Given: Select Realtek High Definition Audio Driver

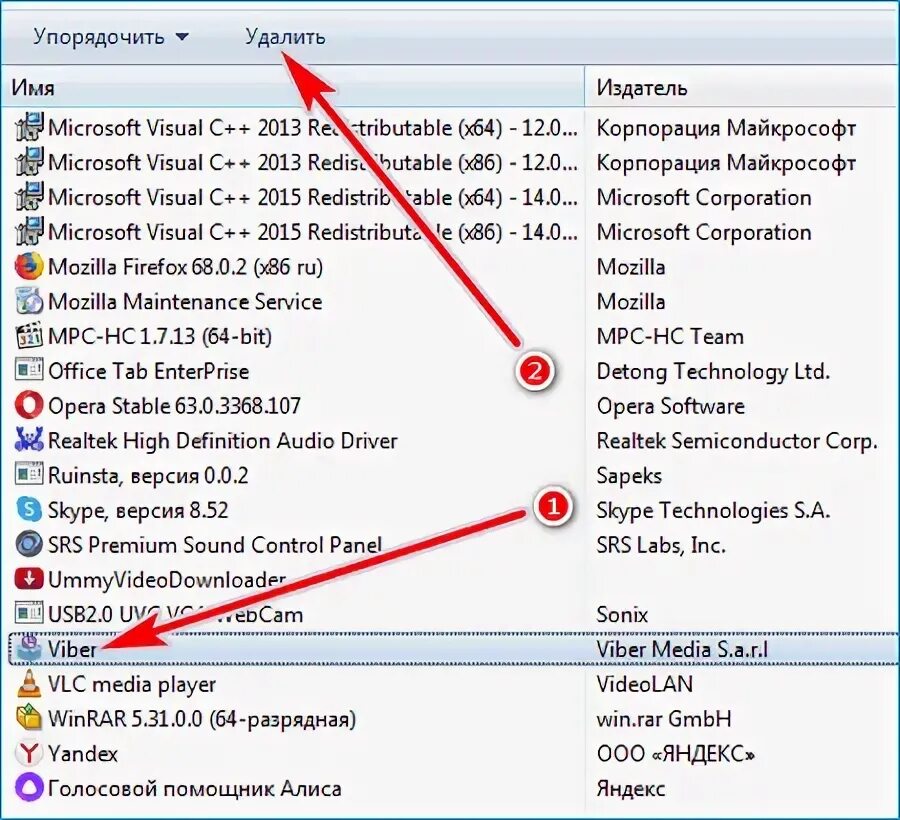Looking at the screenshot, I should (x=223, y=441).
